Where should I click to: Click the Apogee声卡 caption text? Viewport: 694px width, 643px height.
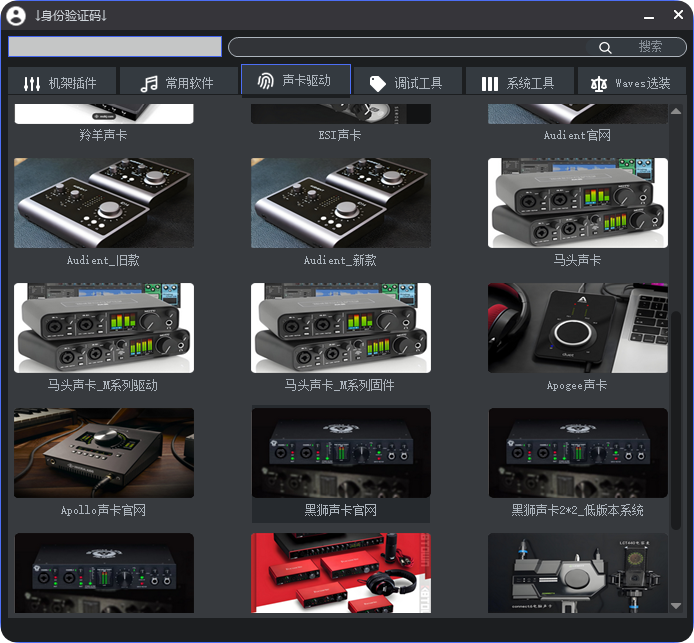coord(577,385)
